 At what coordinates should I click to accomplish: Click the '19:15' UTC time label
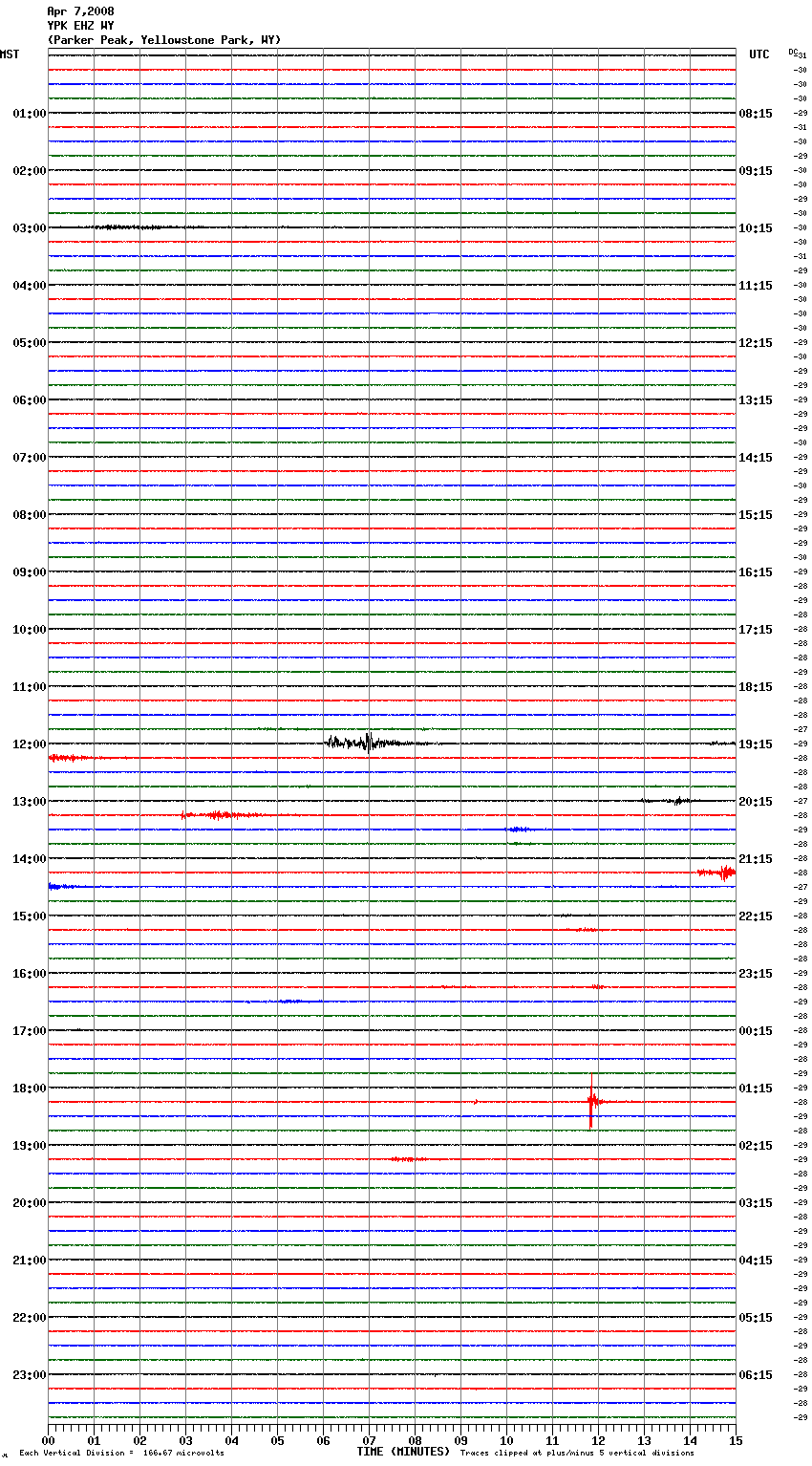coord(756,744)
